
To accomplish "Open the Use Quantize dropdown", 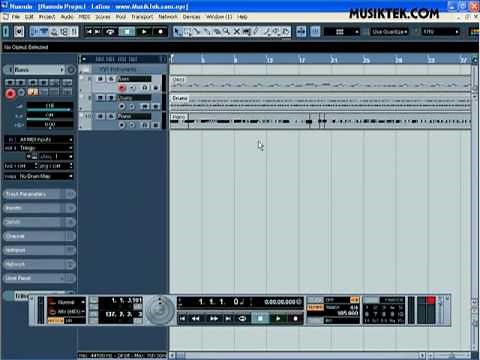I will (389, 32).
